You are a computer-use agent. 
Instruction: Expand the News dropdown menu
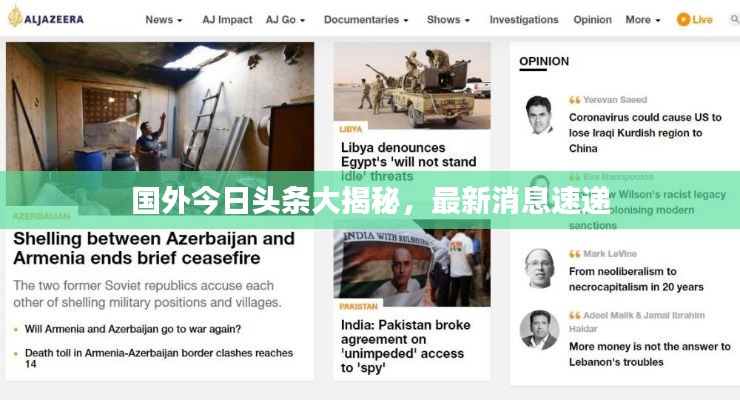pyautogui.click(x=163, y=20)
